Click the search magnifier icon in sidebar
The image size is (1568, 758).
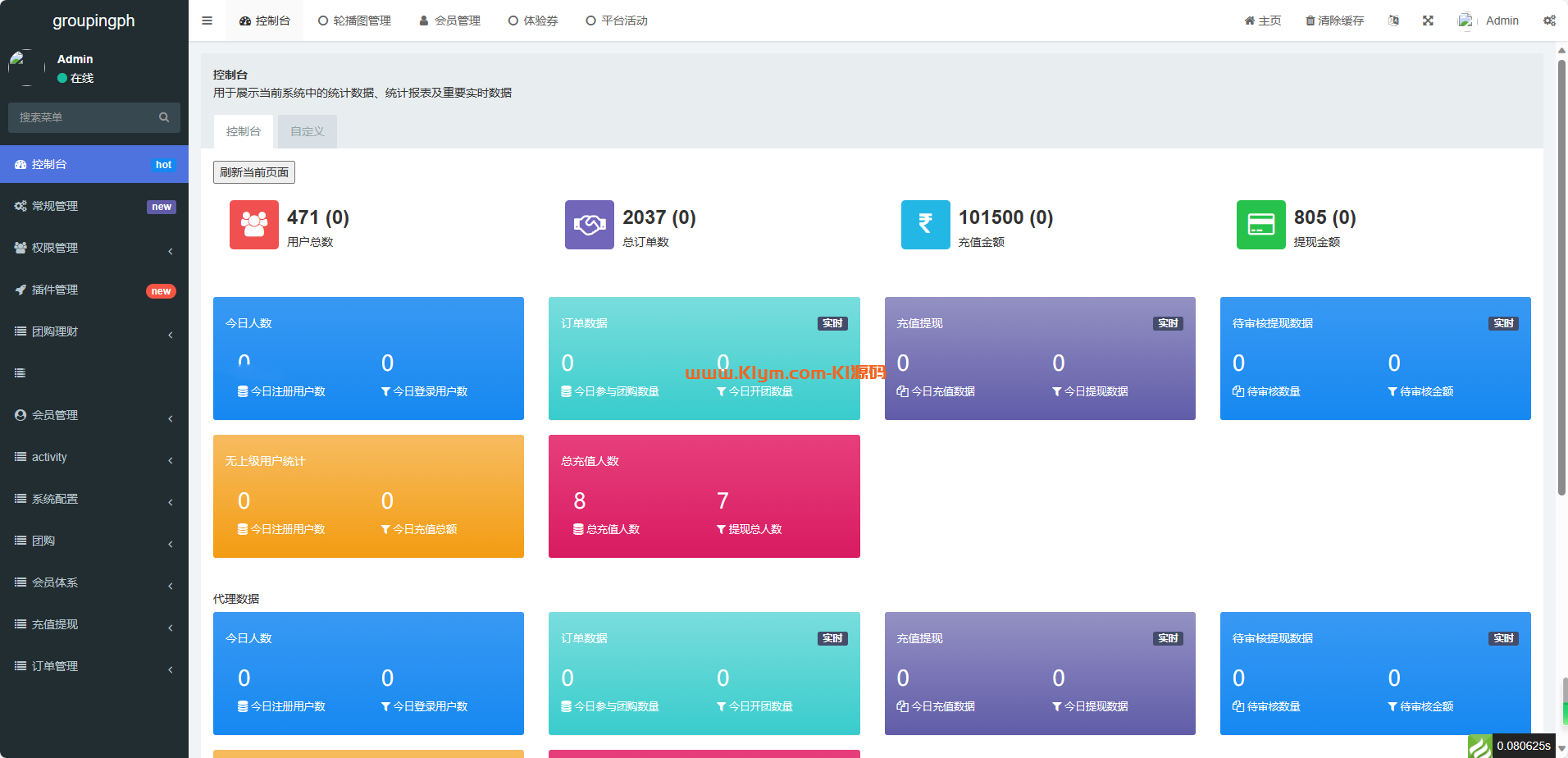(x=164, y=117)
